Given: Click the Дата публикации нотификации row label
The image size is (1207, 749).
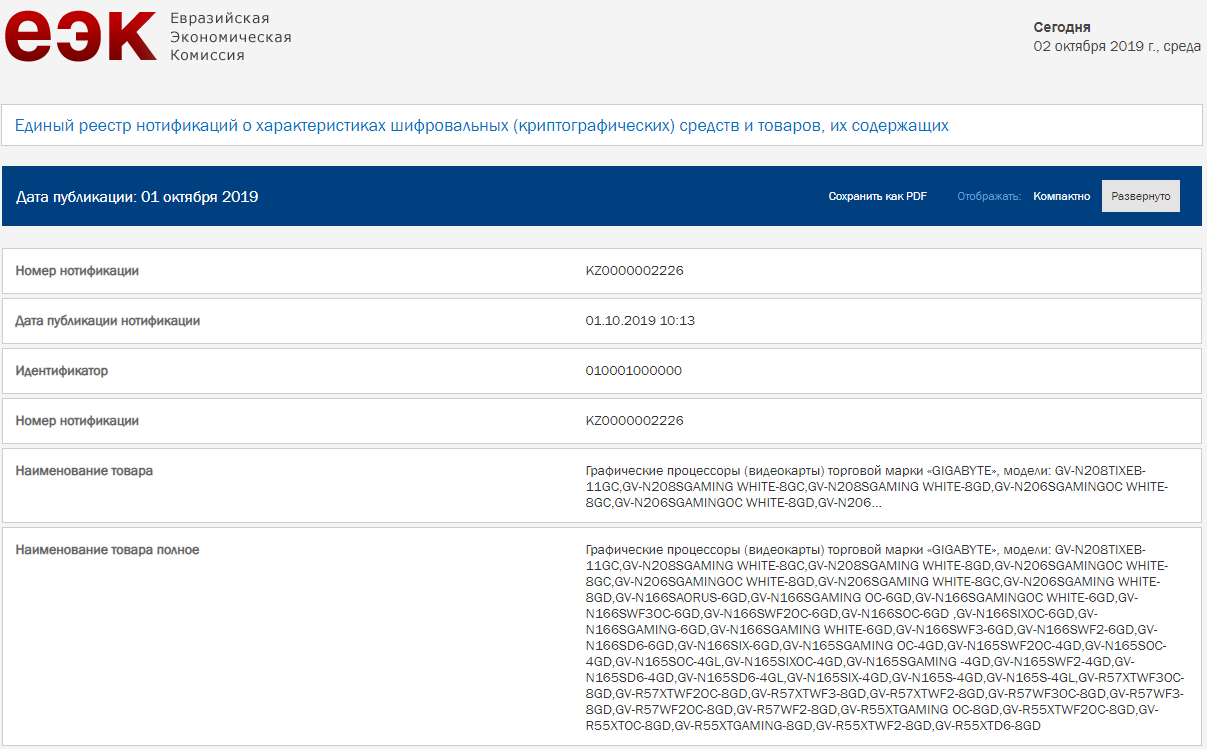Looking at the screenshot, I should click(108, 321).
